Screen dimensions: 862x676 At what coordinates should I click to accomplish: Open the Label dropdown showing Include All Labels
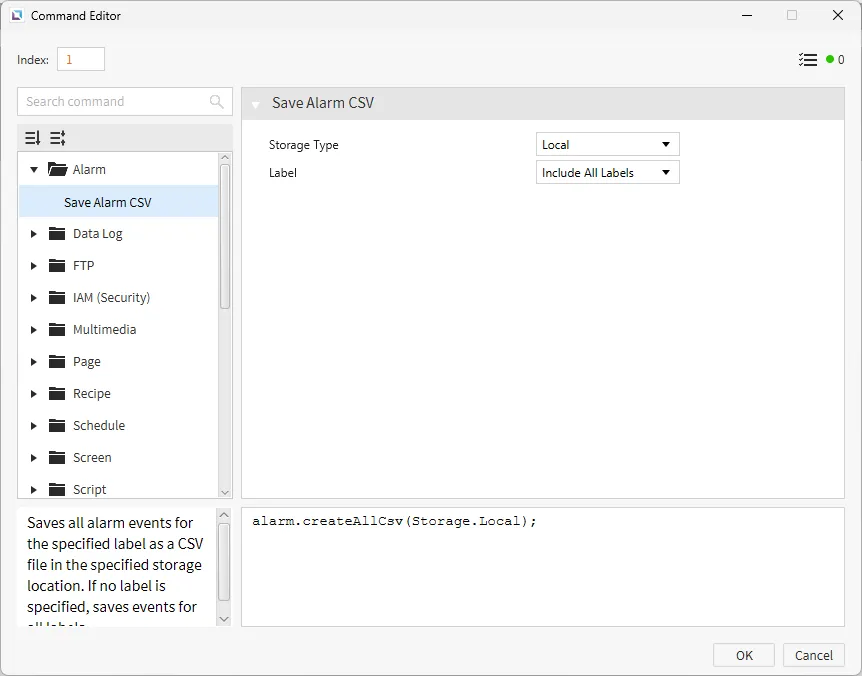[607, 173]
